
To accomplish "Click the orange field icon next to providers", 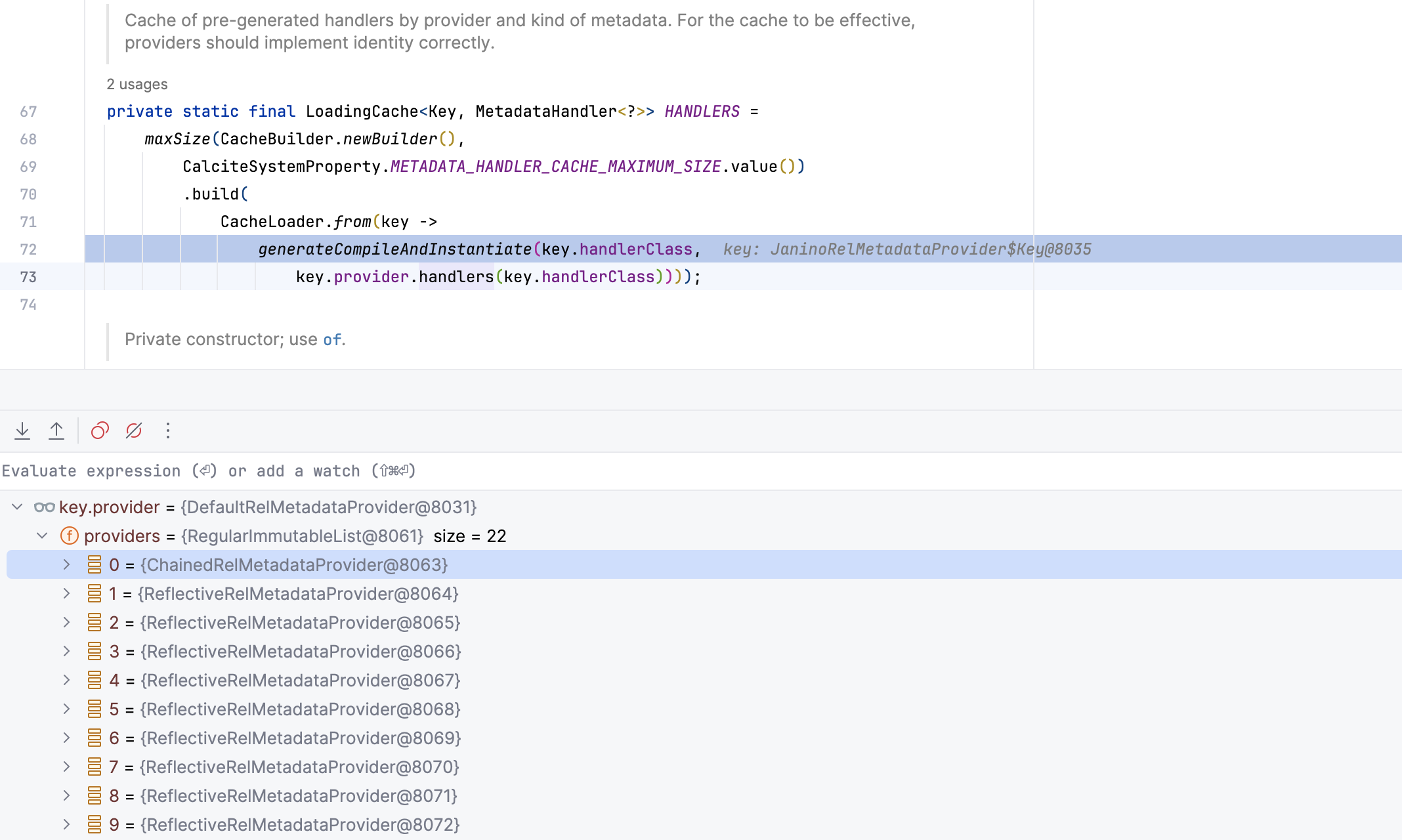I will 70,536.
